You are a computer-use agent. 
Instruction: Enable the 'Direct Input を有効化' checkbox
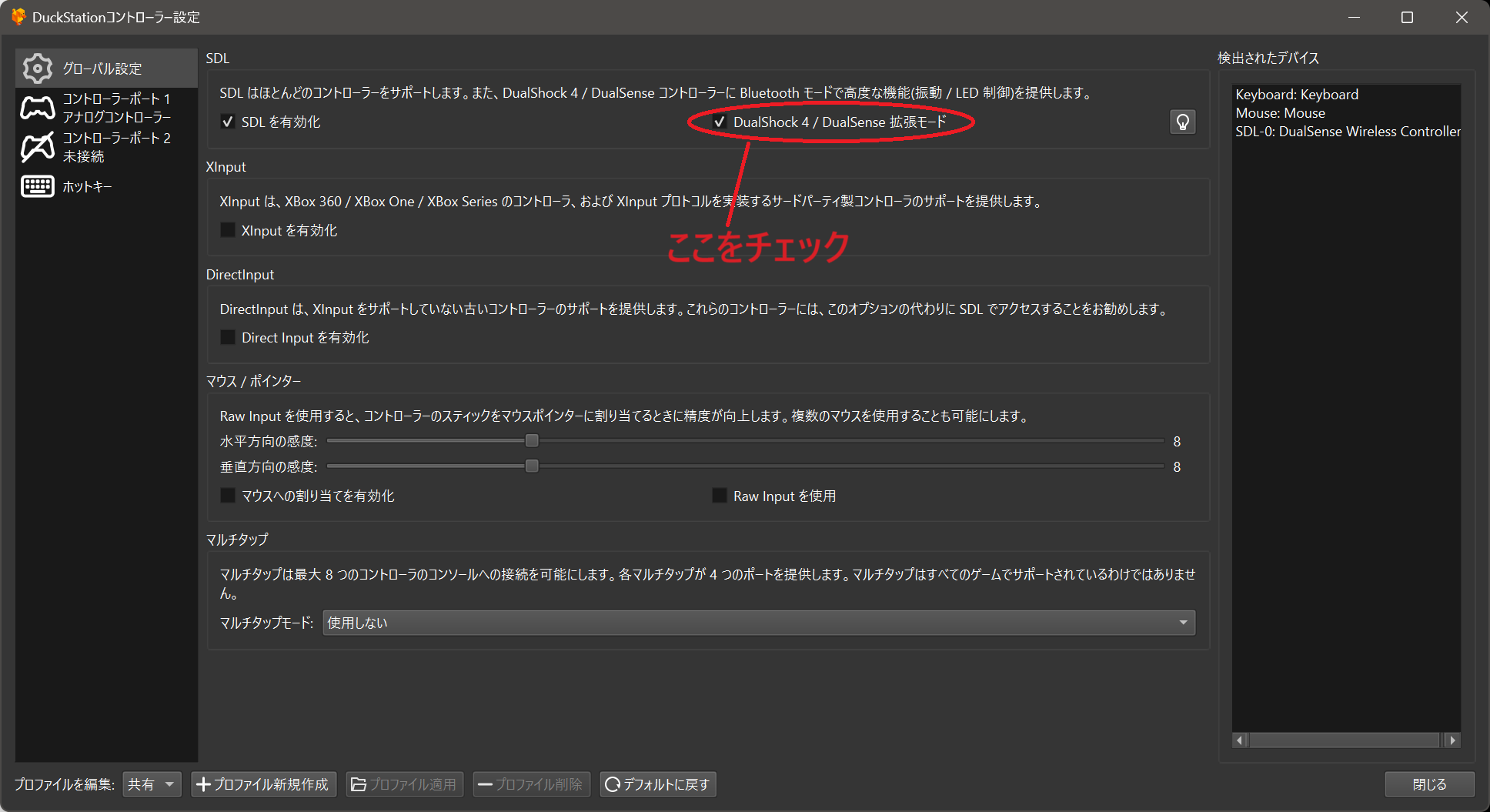click(x=227, y=337)
